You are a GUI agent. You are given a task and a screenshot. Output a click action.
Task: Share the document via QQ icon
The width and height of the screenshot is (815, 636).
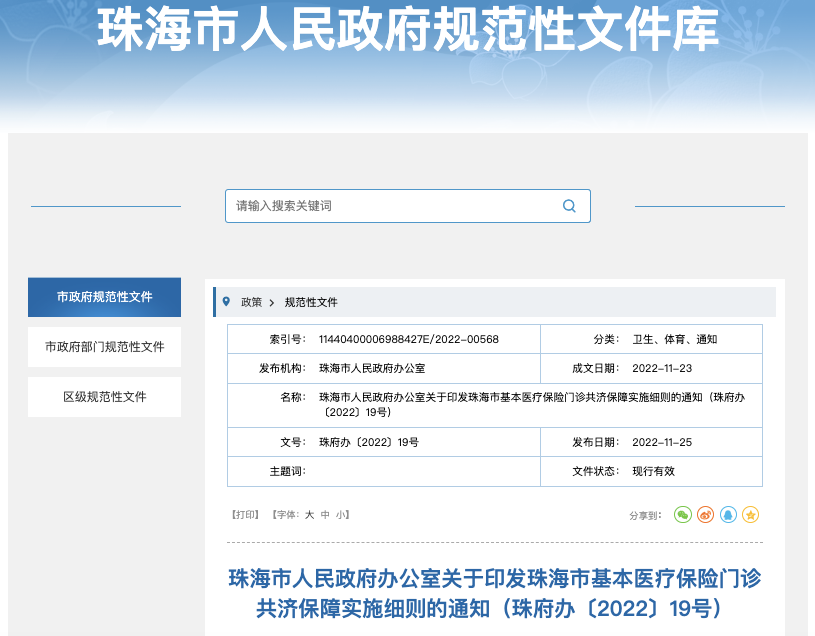click(x=729, y=514)
